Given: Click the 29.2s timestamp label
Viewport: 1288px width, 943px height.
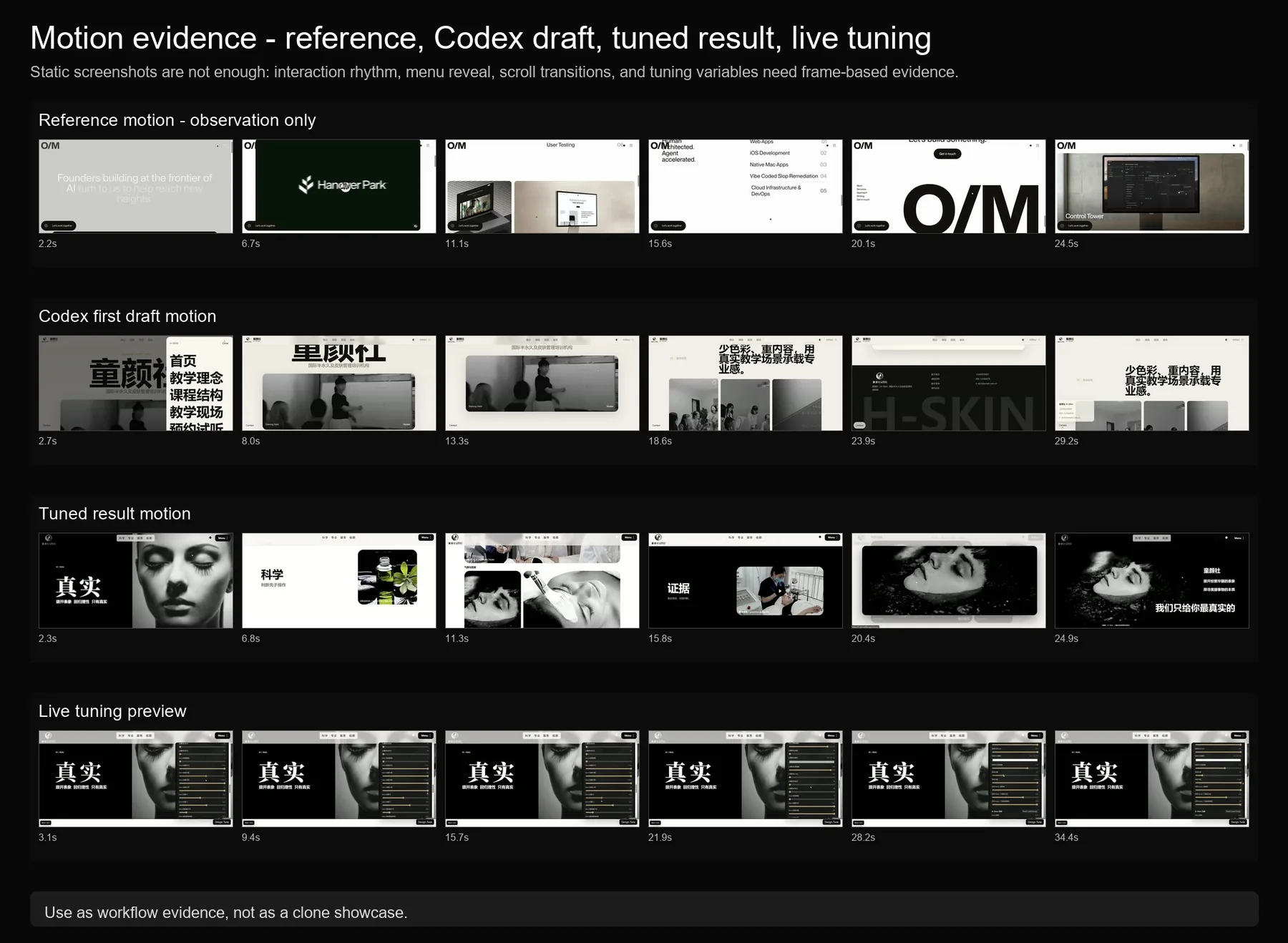Looking at the screenshot, I should [x=1067, y=441].
